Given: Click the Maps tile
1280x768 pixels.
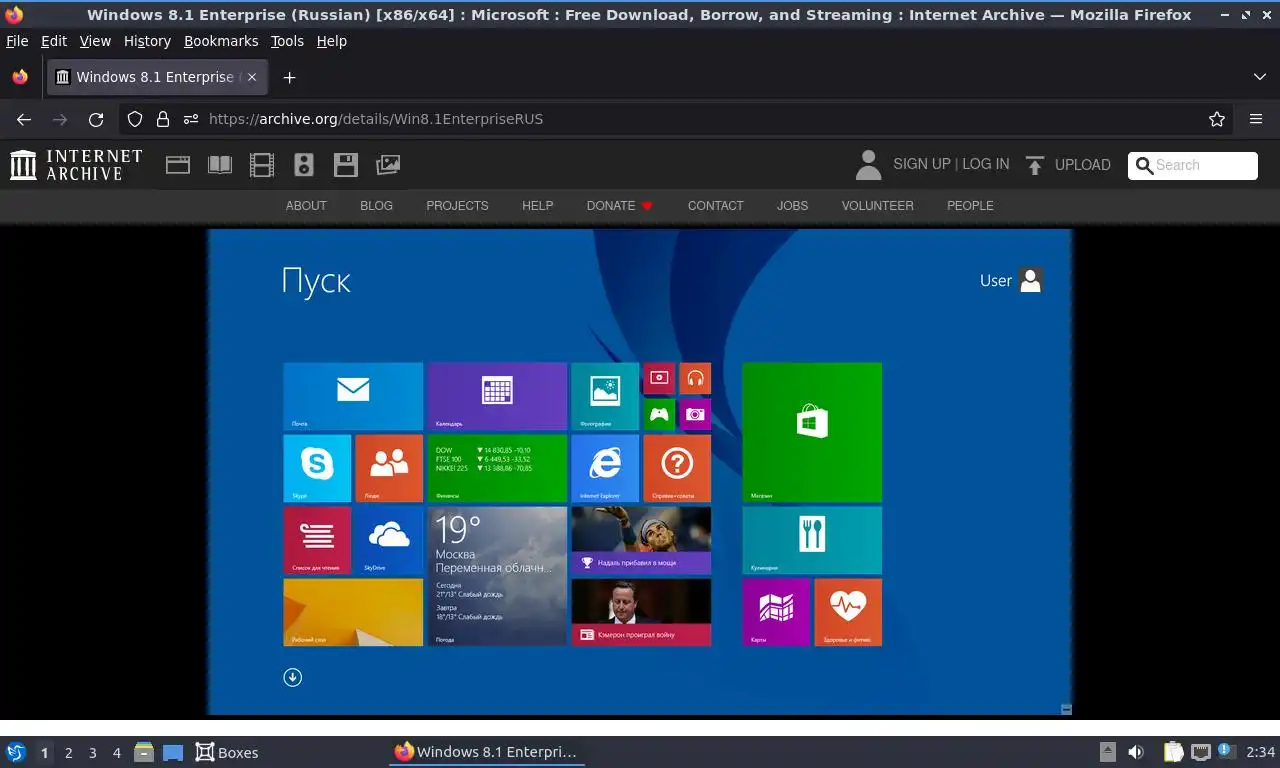Looking at the screenshot, I should pos(776,612).
